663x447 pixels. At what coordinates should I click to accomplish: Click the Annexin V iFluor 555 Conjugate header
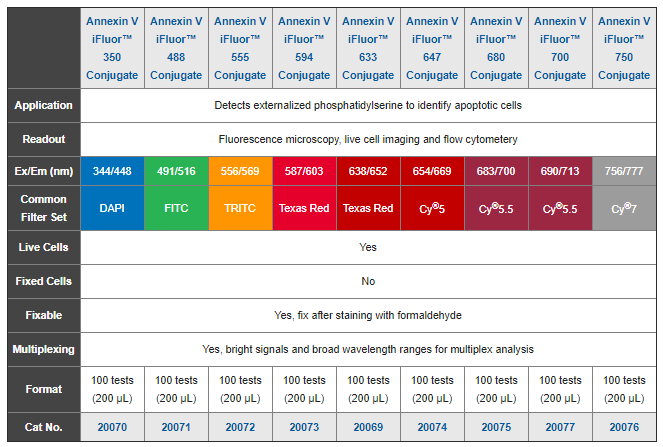240,48
